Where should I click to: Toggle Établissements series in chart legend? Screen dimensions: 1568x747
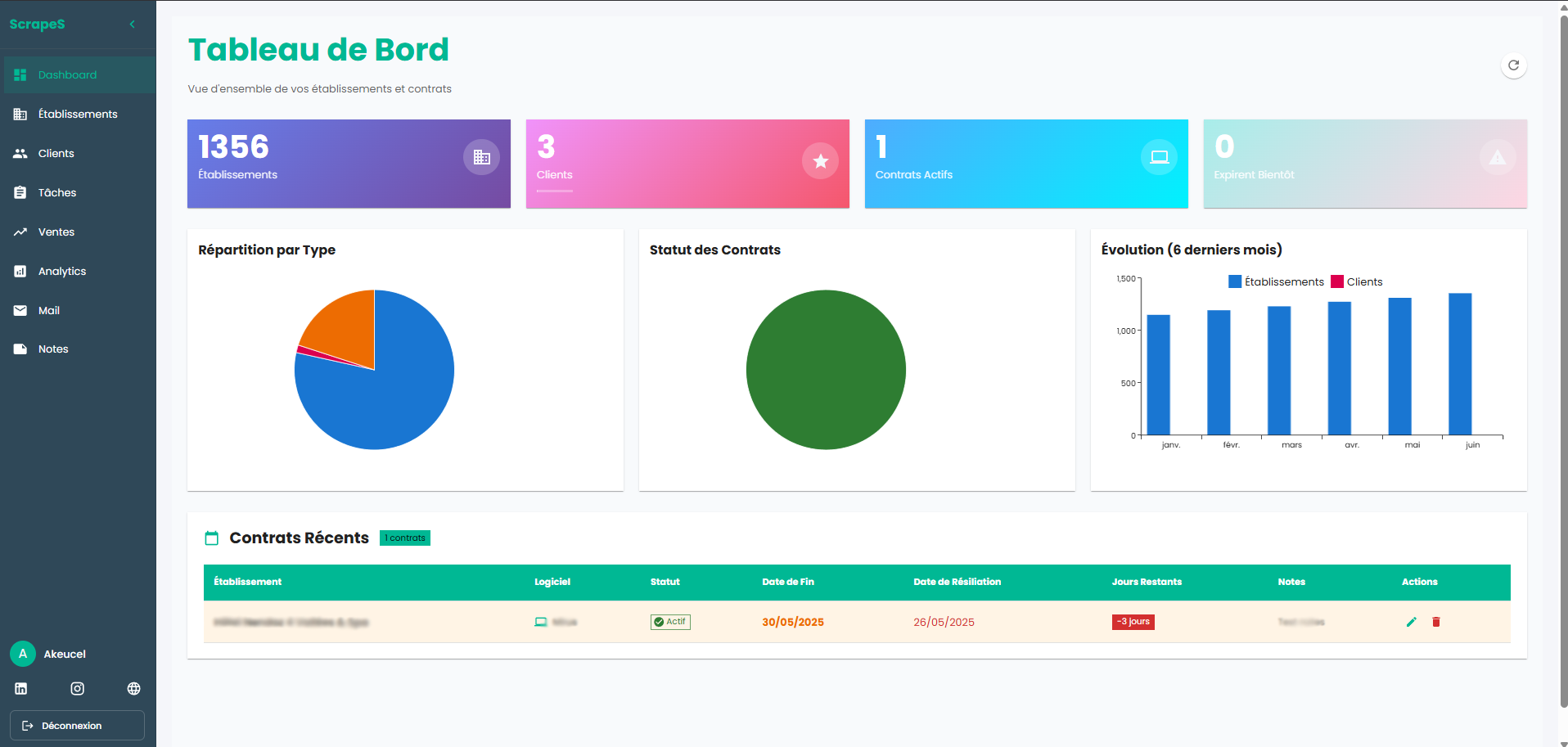tap(1275, 281)
